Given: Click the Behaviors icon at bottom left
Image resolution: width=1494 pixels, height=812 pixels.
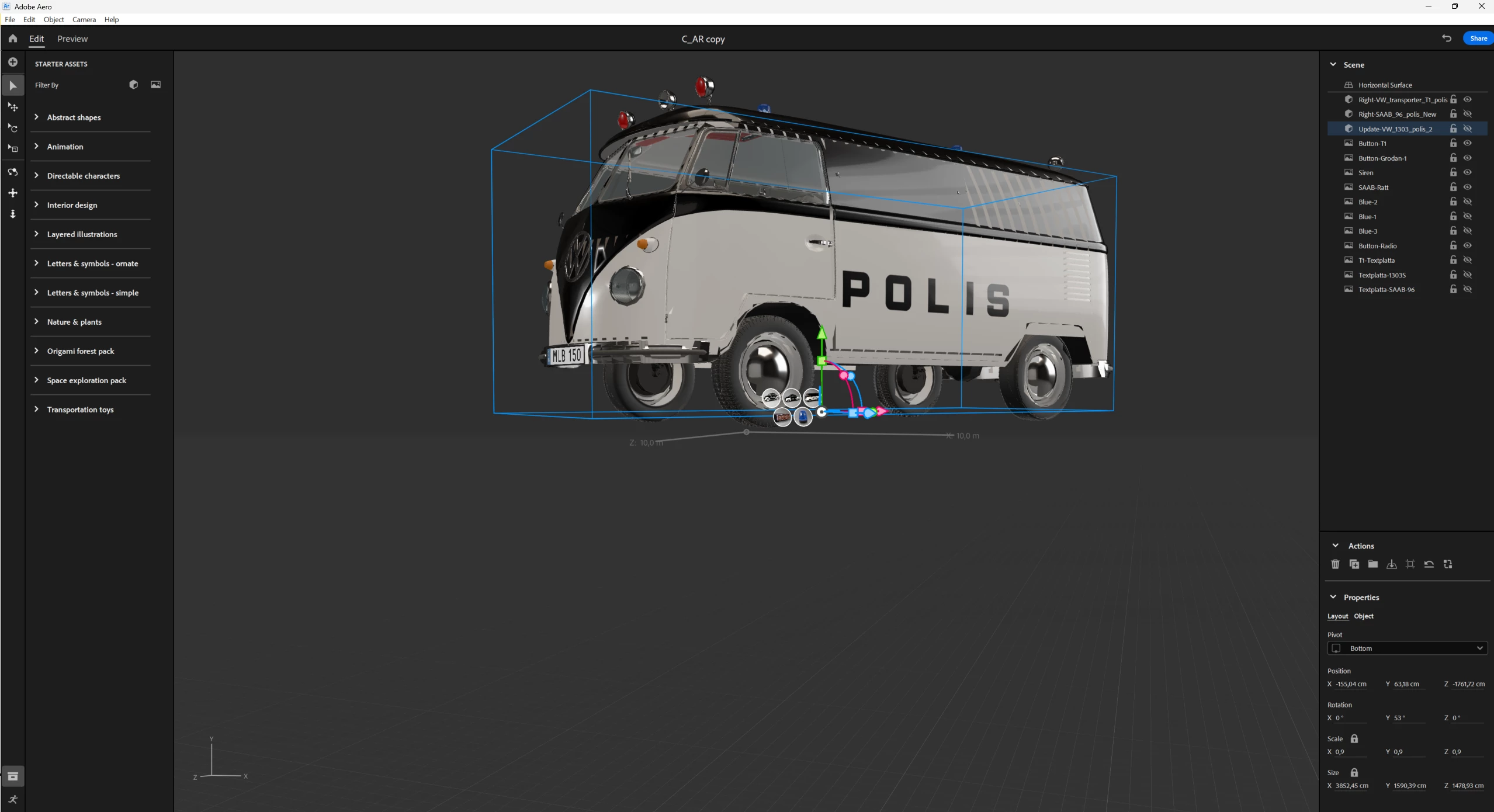Looking at the screenshot, I should (13, 799).
